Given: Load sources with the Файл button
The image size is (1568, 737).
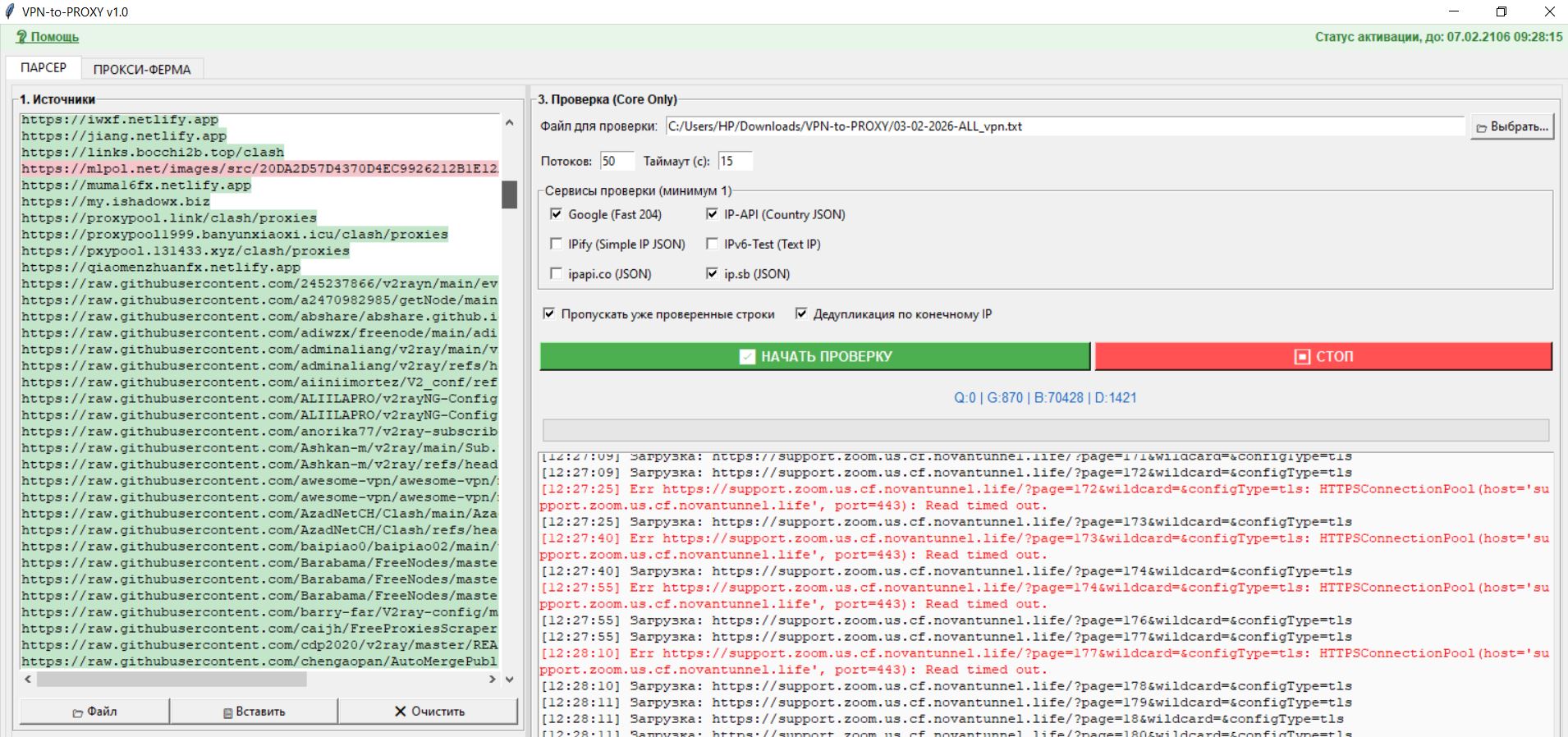Looking at the screenshot, I should point(94,712).
